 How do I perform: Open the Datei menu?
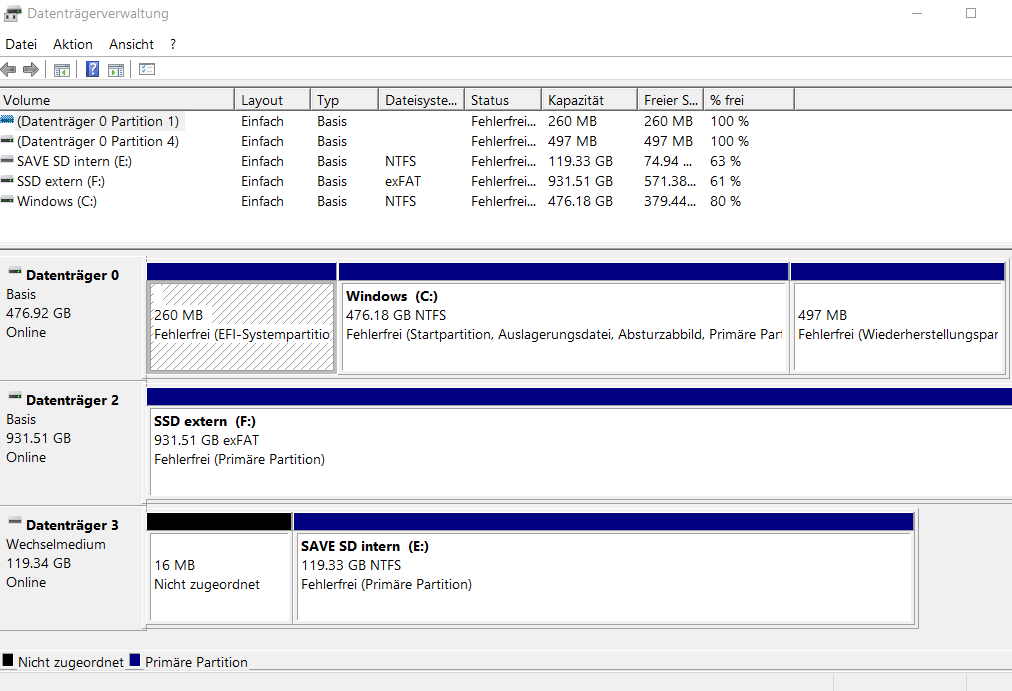21,45
